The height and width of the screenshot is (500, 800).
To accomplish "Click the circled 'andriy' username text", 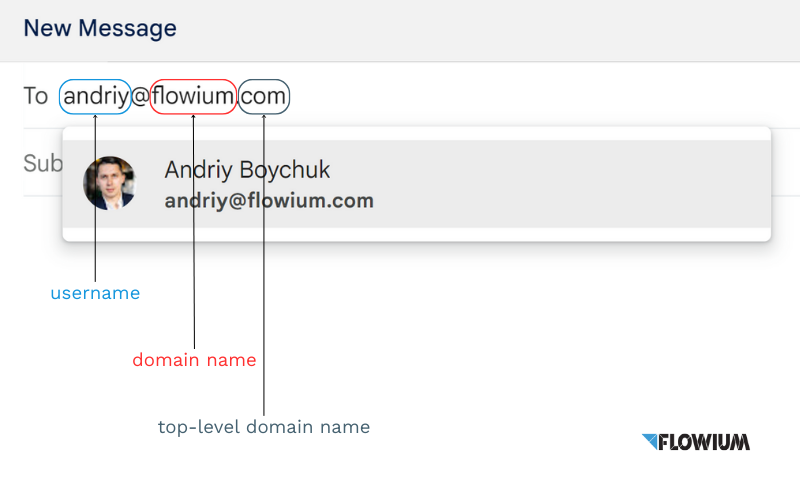I will pyautogui.click(x=95, y=96).
